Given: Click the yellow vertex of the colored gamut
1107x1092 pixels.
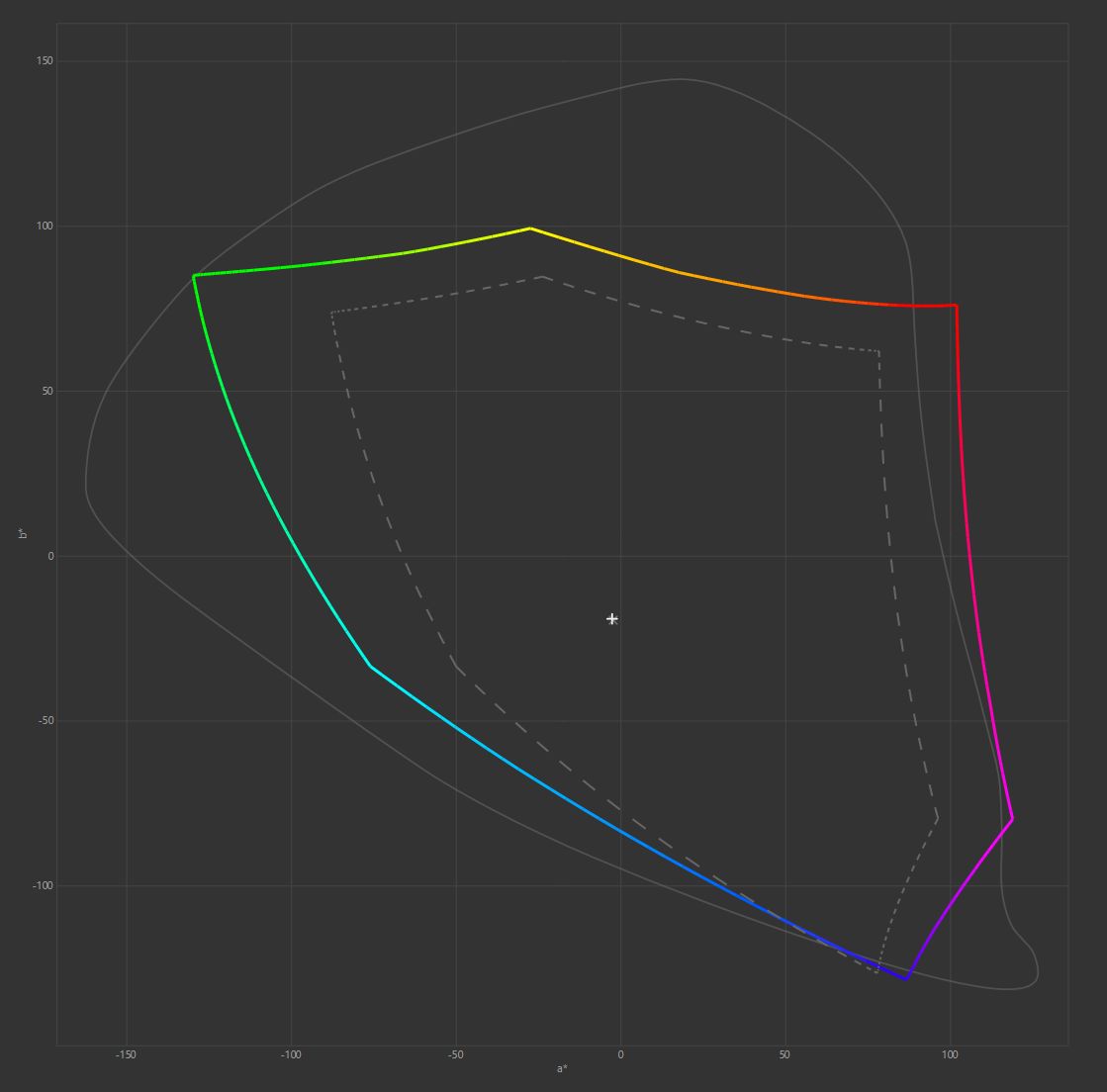Looking at the screenshot, I should (530, 228).
